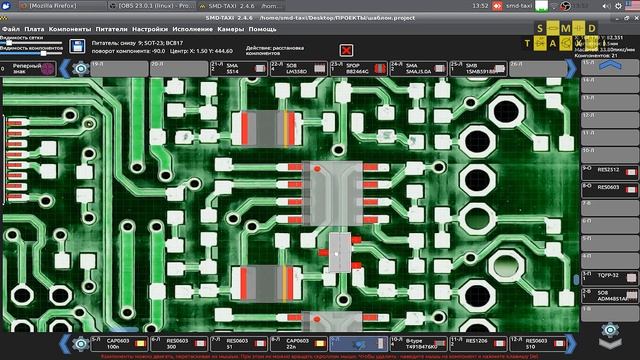The image size is (640, 360).
Task: Switch to the OBS 23.0.1 taskbar window
Action: [152, 6]
